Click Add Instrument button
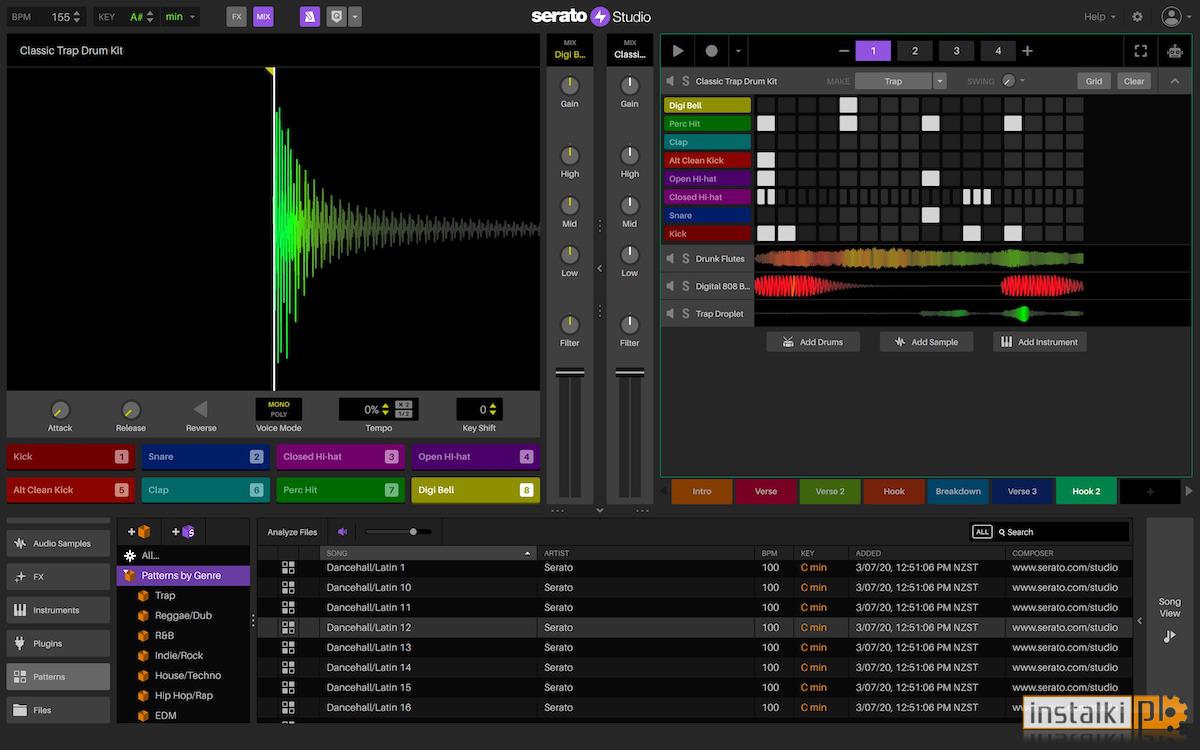This screenshot has height=750, width=1200. coord(1039,342)
